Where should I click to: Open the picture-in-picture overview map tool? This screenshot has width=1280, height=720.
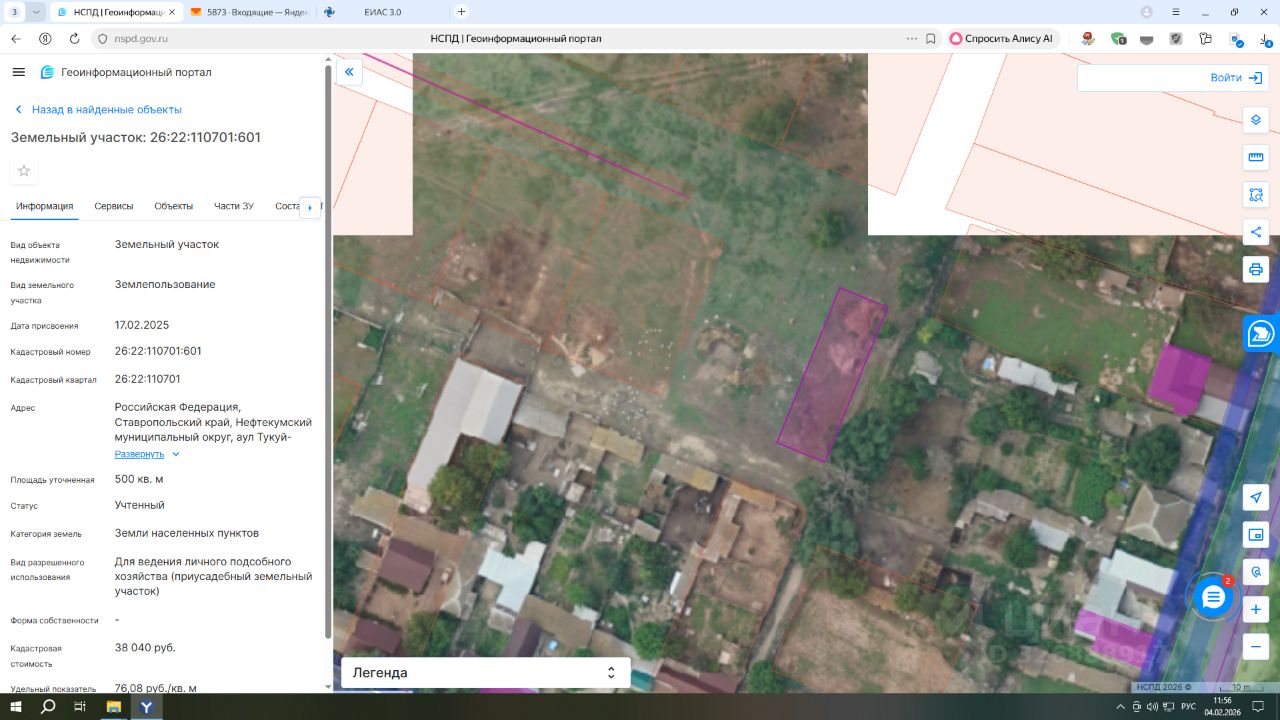[1256, 535]
